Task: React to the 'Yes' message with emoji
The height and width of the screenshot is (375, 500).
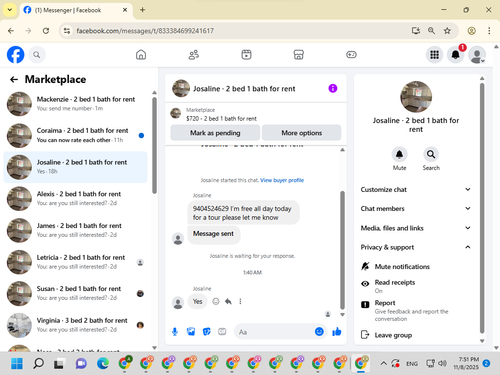Action: [216, 301]
